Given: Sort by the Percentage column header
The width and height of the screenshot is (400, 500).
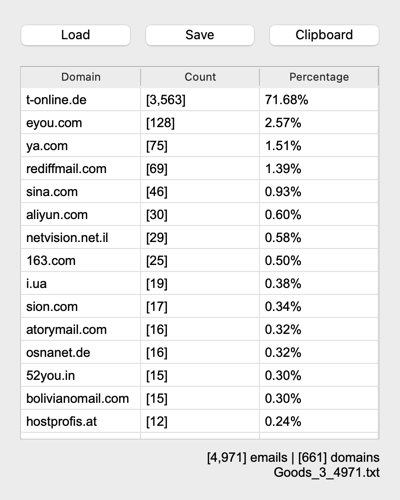Looking at the screenshot, I should click(319, 77).
